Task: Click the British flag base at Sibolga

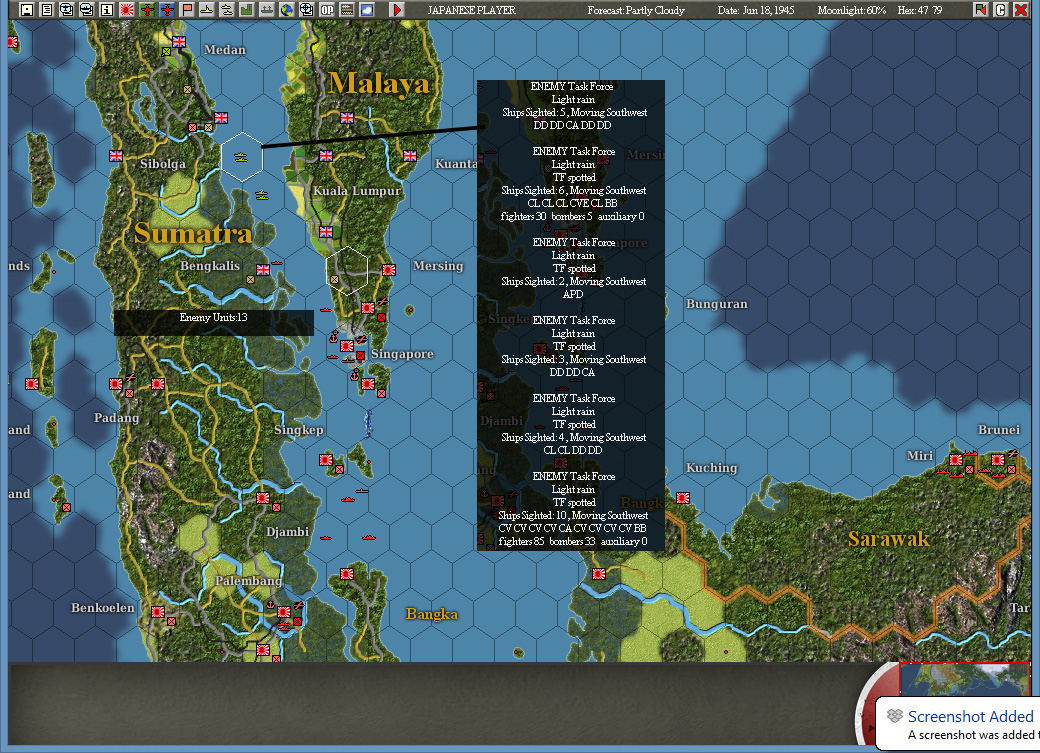Action: tap(116, 156)
